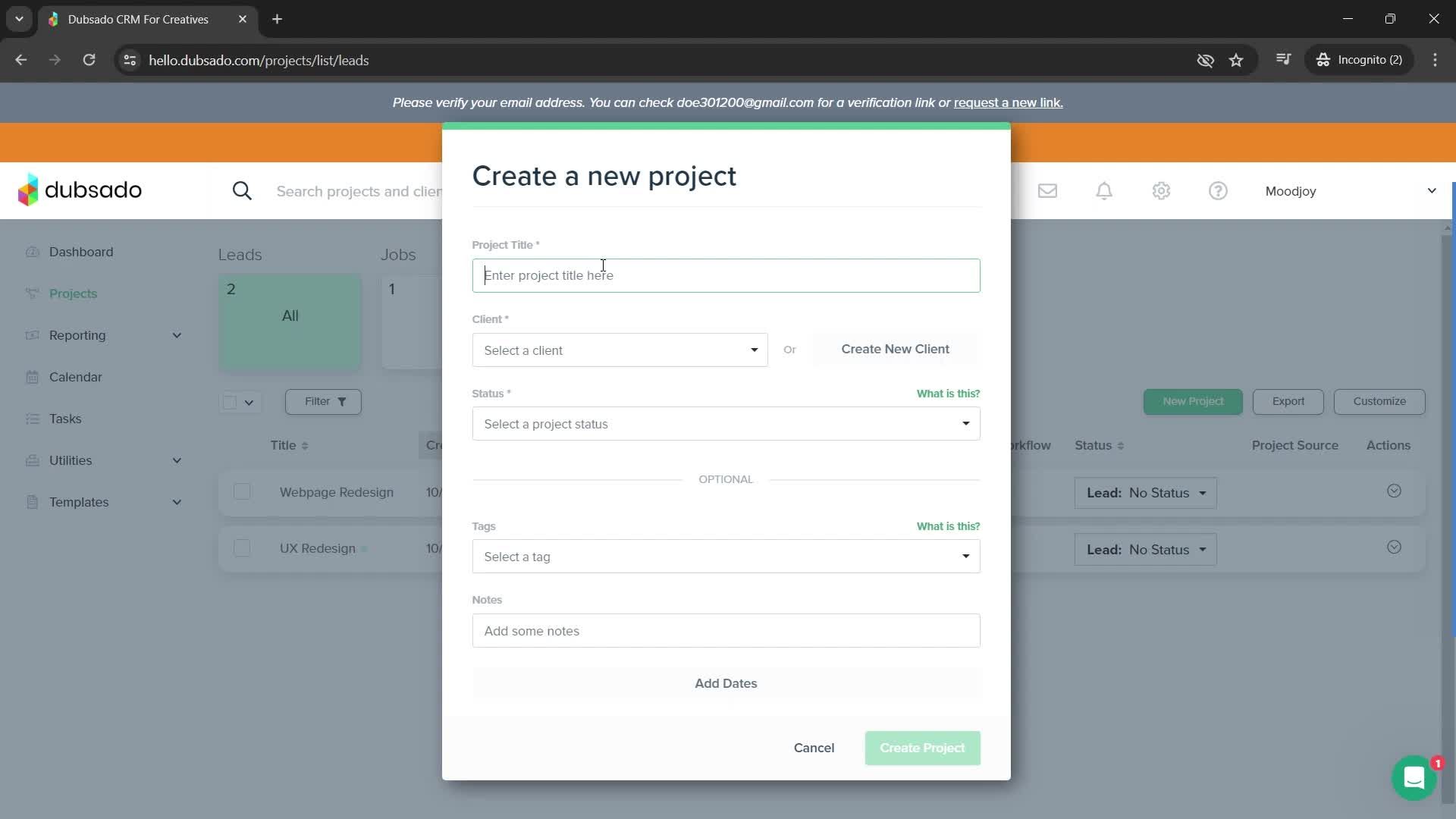Open the Select a client dropdown

click(620, 350)
